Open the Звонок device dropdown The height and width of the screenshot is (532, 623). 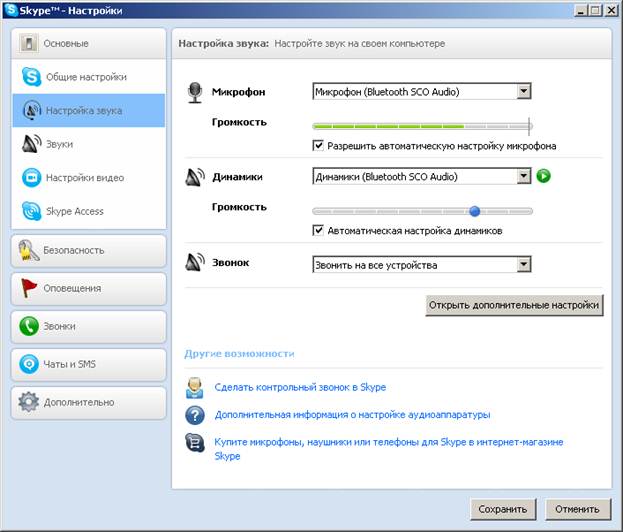[x=422, y=265]
